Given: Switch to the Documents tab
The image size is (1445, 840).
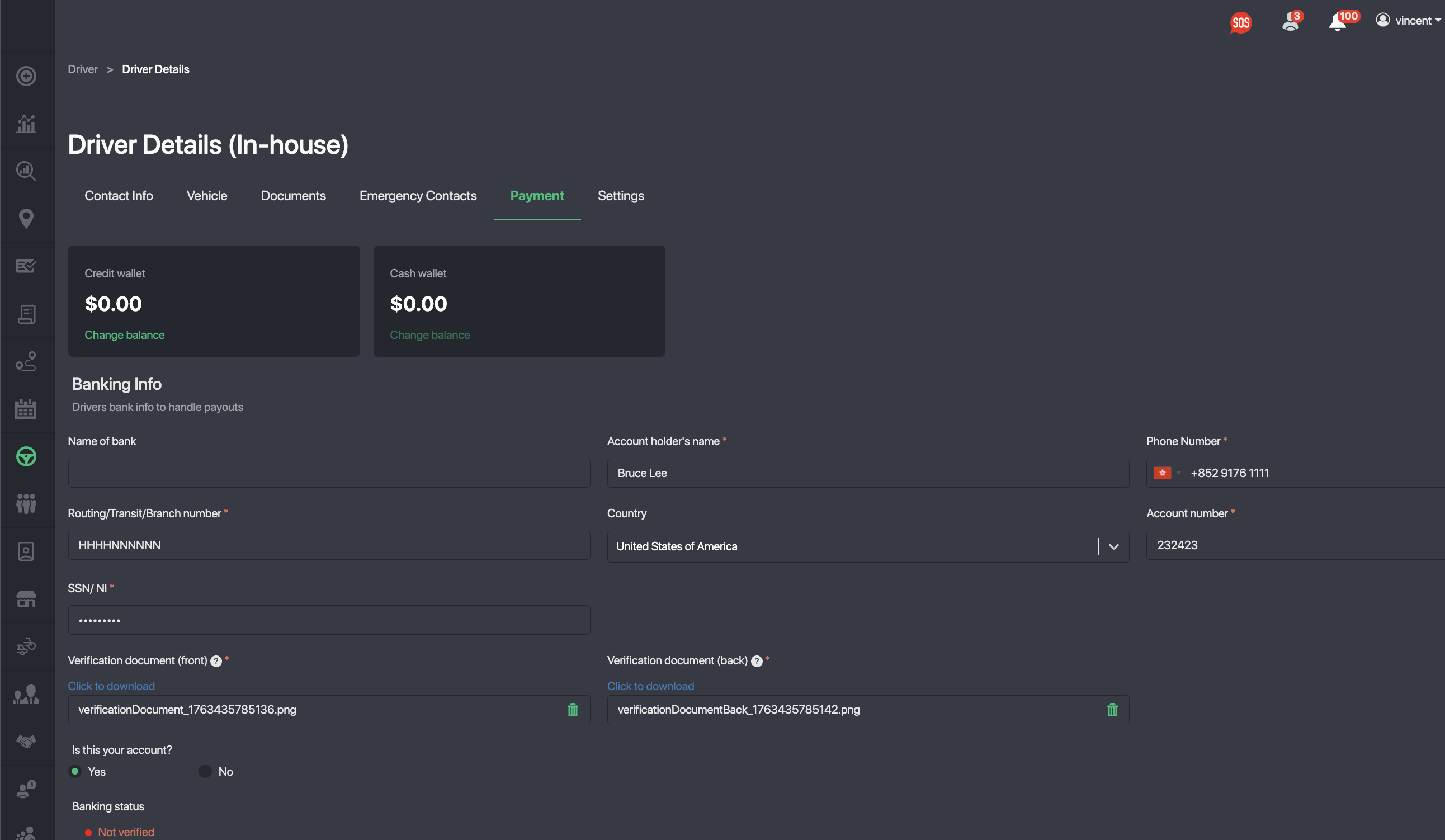Looking at the screenshot, I should pyautogui.click(x=293, y=196).
